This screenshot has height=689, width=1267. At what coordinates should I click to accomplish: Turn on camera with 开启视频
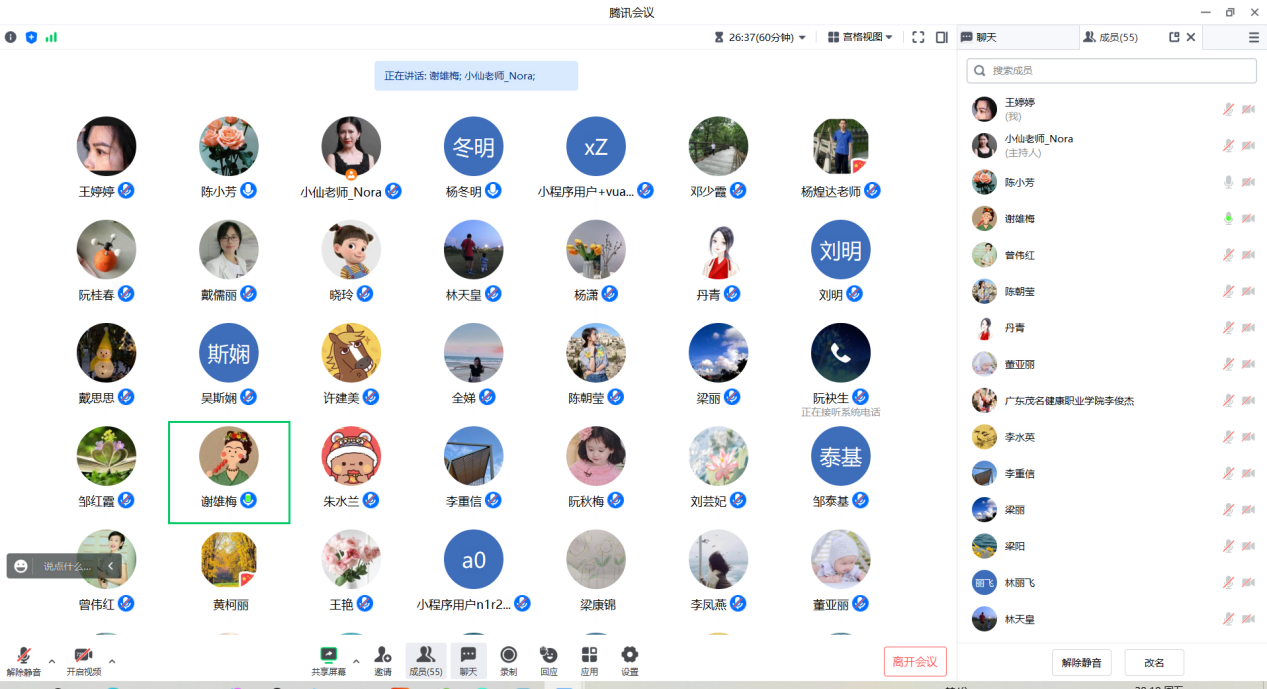(x=83, y=655)
